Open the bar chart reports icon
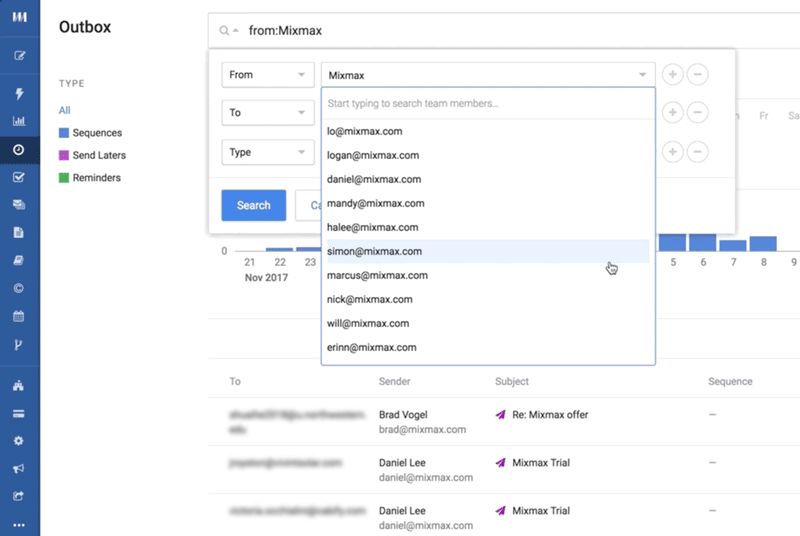This screenshot has height=536, width=800. point(19,121)
